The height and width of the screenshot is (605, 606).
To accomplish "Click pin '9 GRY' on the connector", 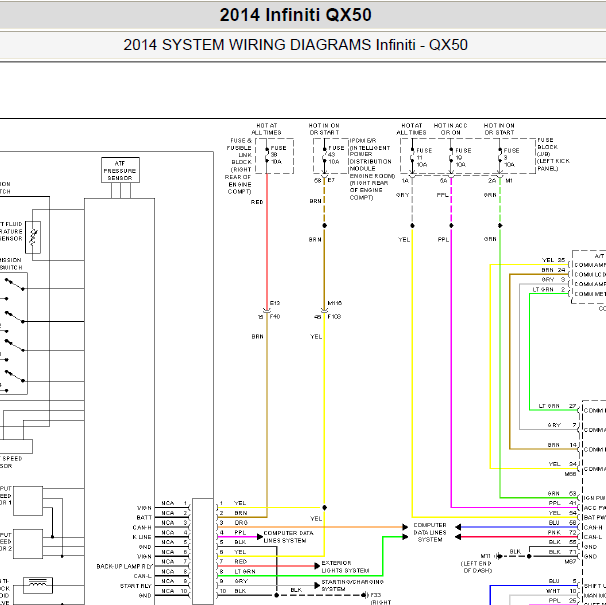I will pos(233,581).
